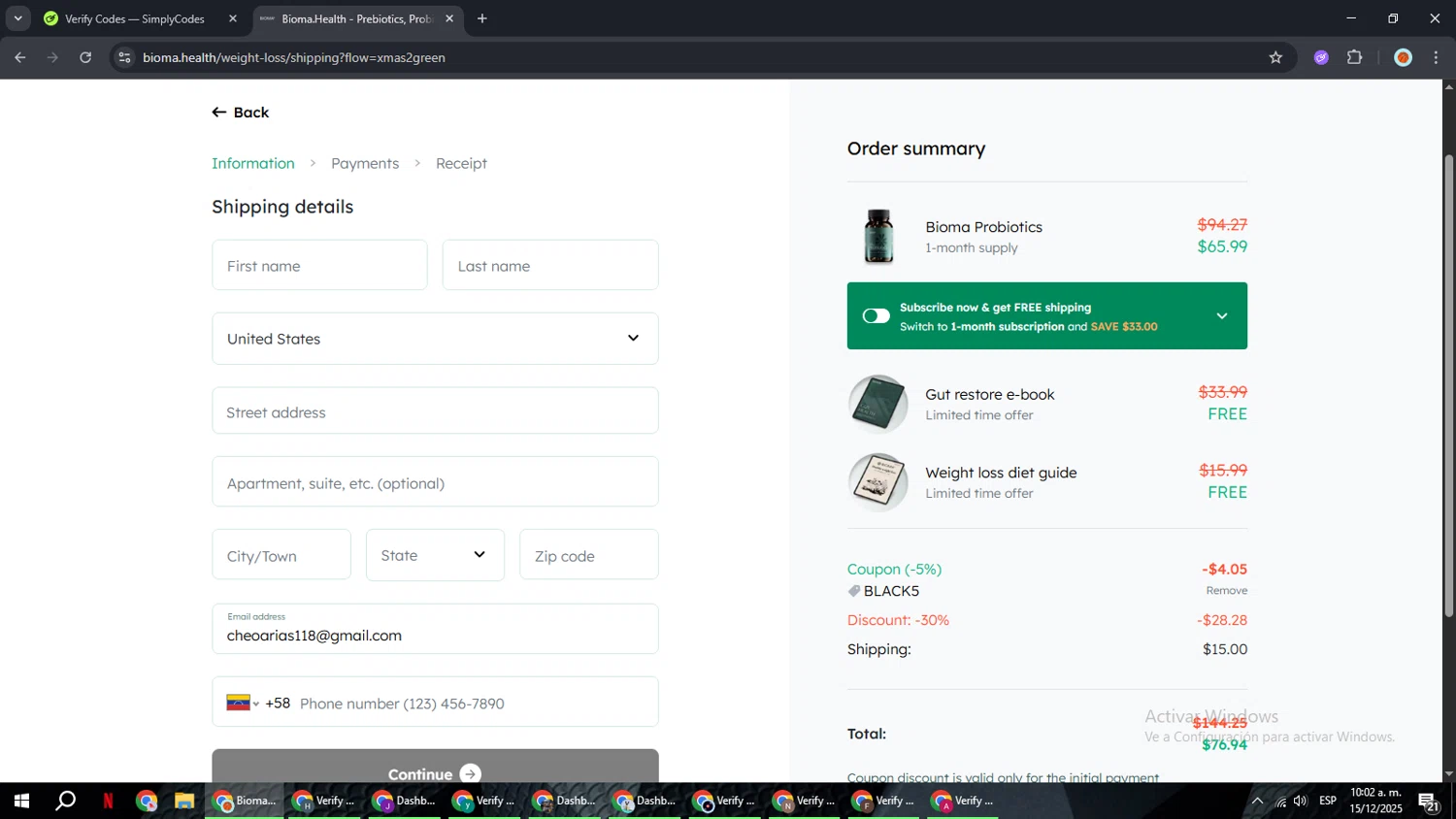1456x819 pixels.
Task: Click the Email address field
Action: tap(435, 629)
